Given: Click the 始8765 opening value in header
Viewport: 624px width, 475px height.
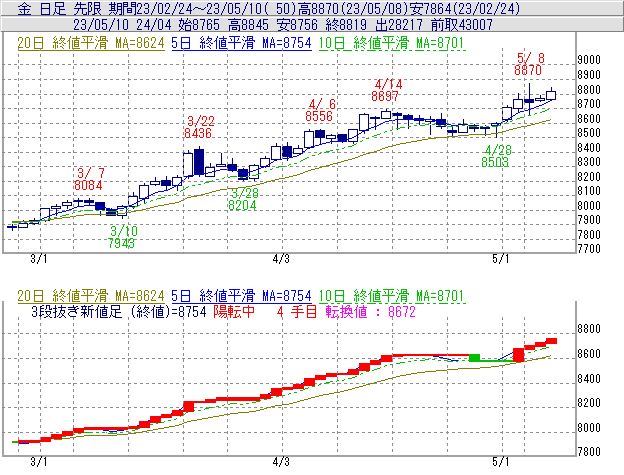Looking at the screenshot, I should point(199,25).
